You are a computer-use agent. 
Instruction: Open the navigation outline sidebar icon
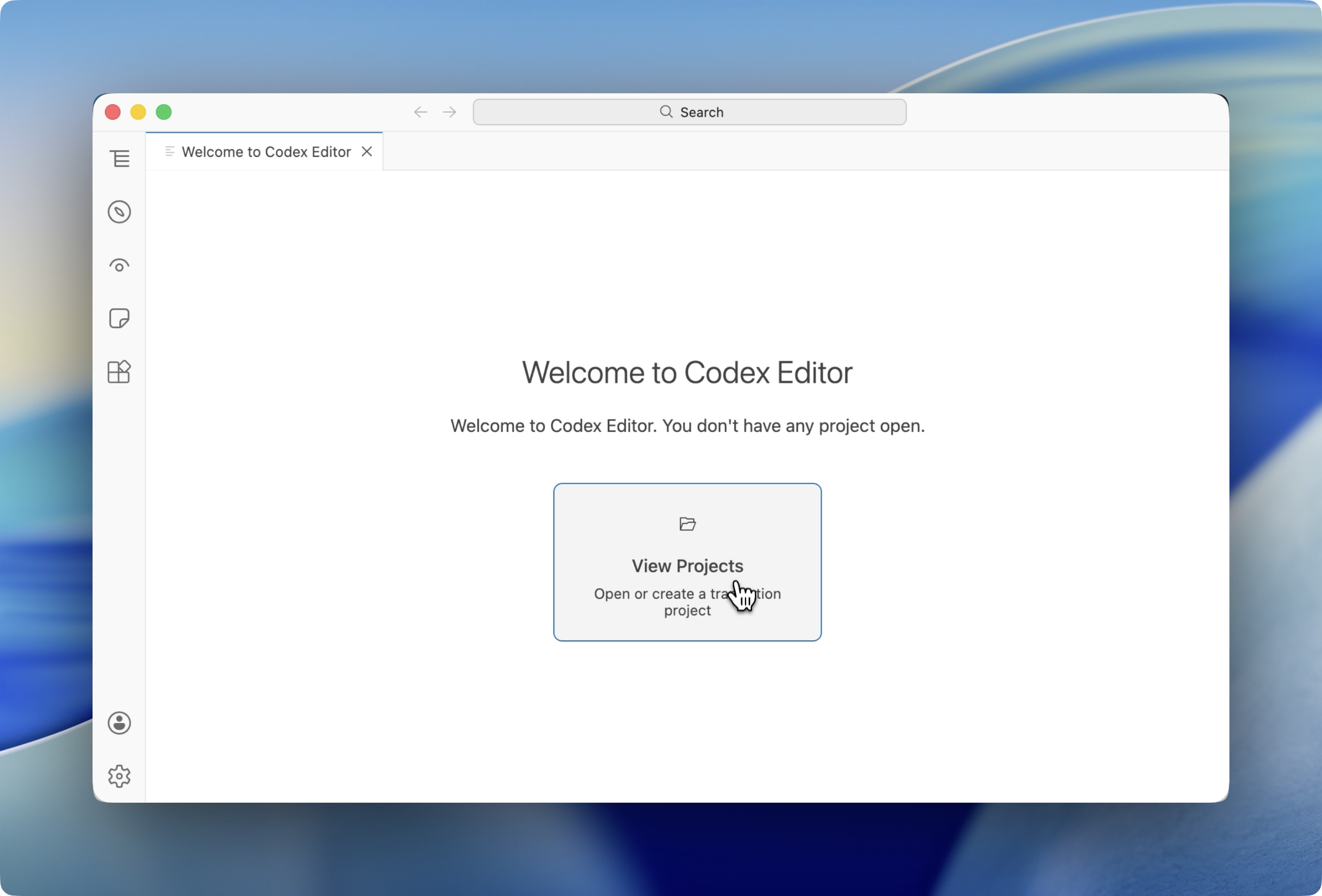119,159
